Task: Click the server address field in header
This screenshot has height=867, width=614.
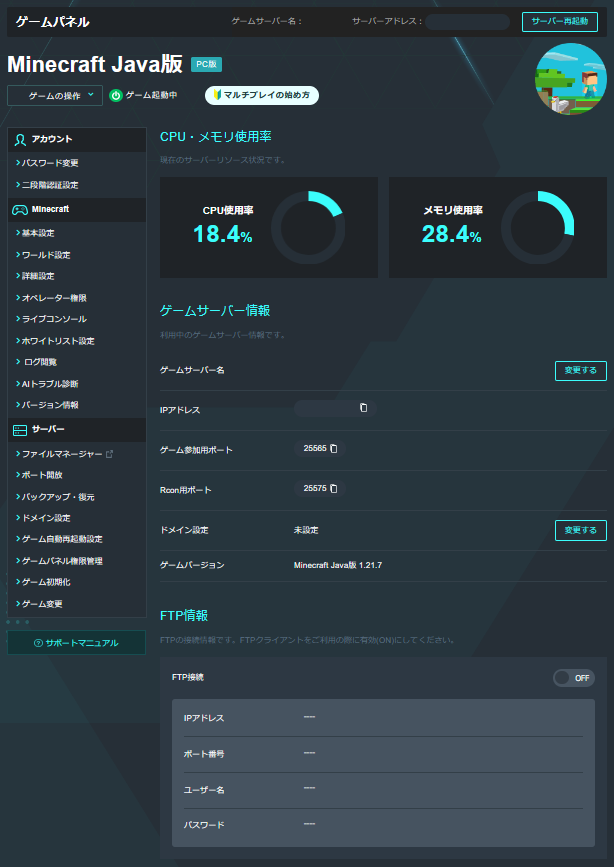Action: pyautogui.click(x=467, y=22)
